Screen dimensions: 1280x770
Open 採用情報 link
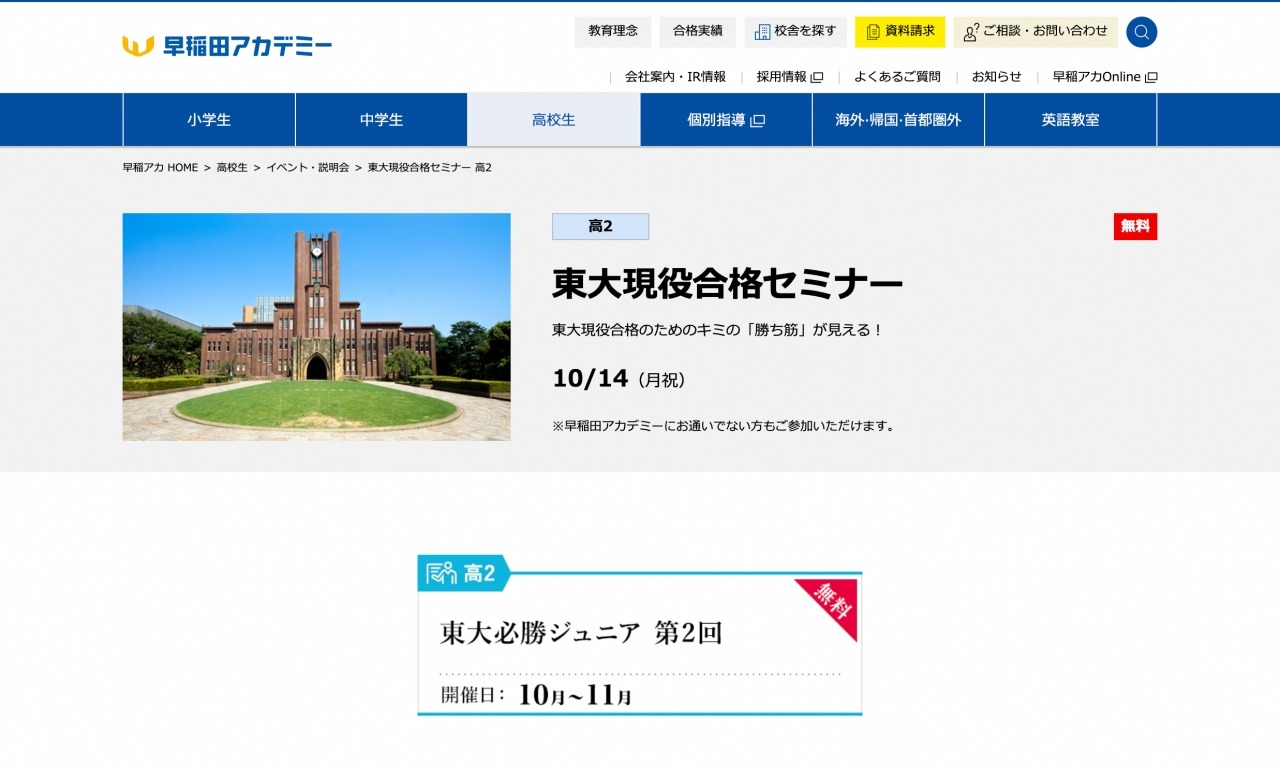789,77
